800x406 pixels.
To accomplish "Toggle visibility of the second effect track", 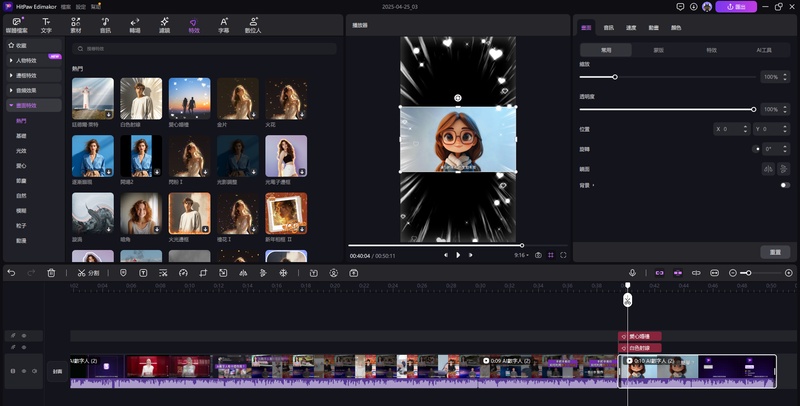I will tap(23, 347).
